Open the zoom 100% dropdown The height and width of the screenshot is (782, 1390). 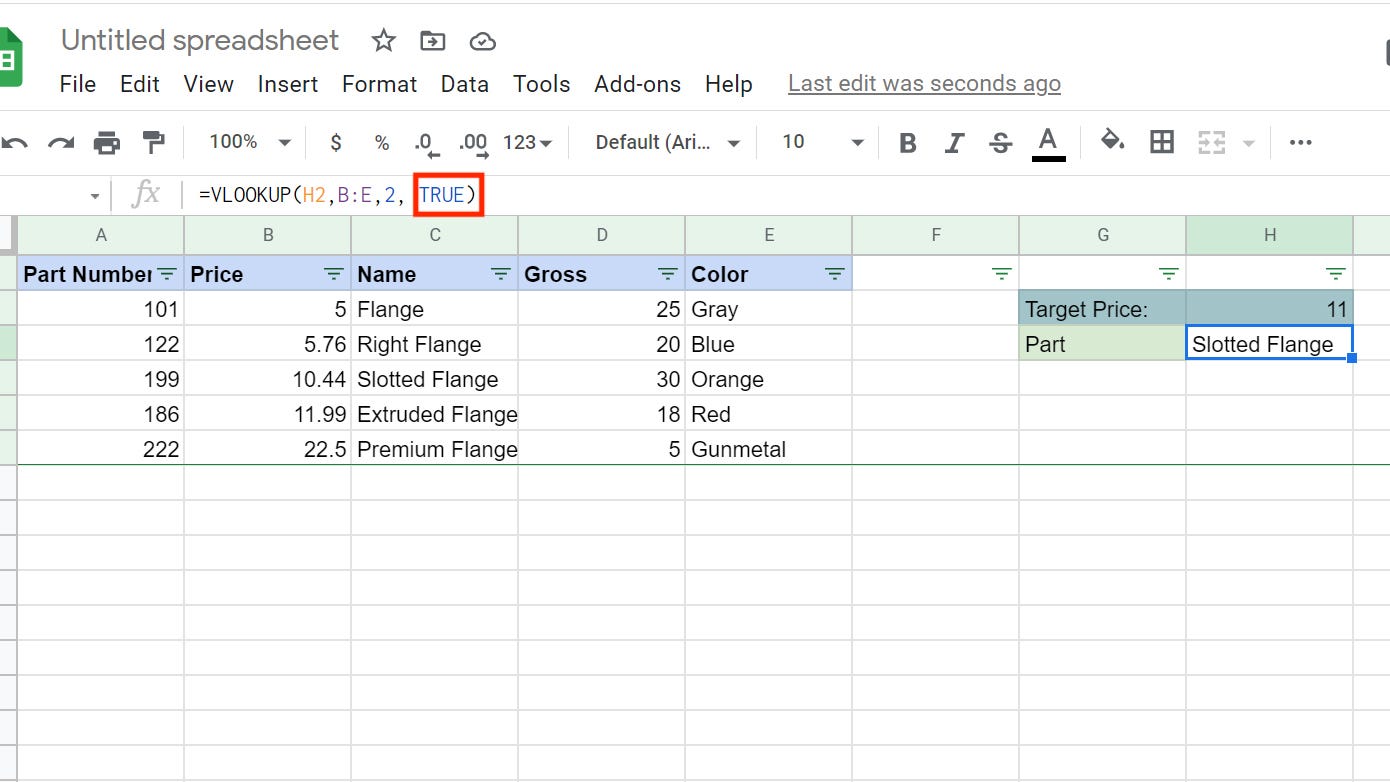tap(249, 143)
